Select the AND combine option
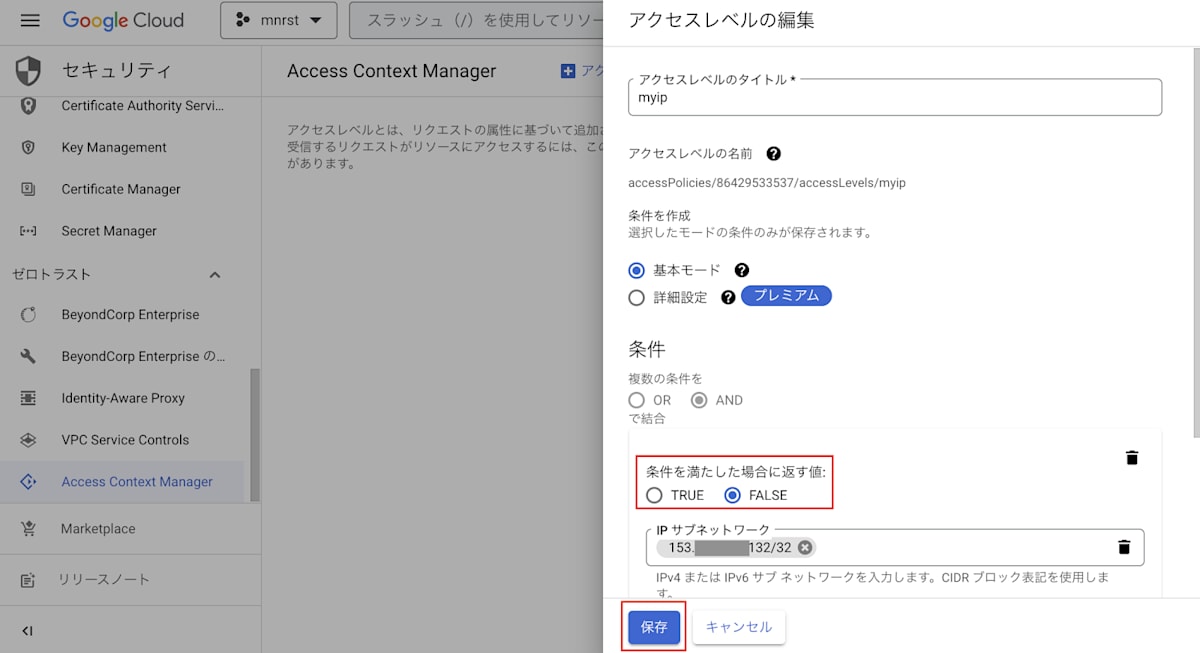 [x=699, y=400]
